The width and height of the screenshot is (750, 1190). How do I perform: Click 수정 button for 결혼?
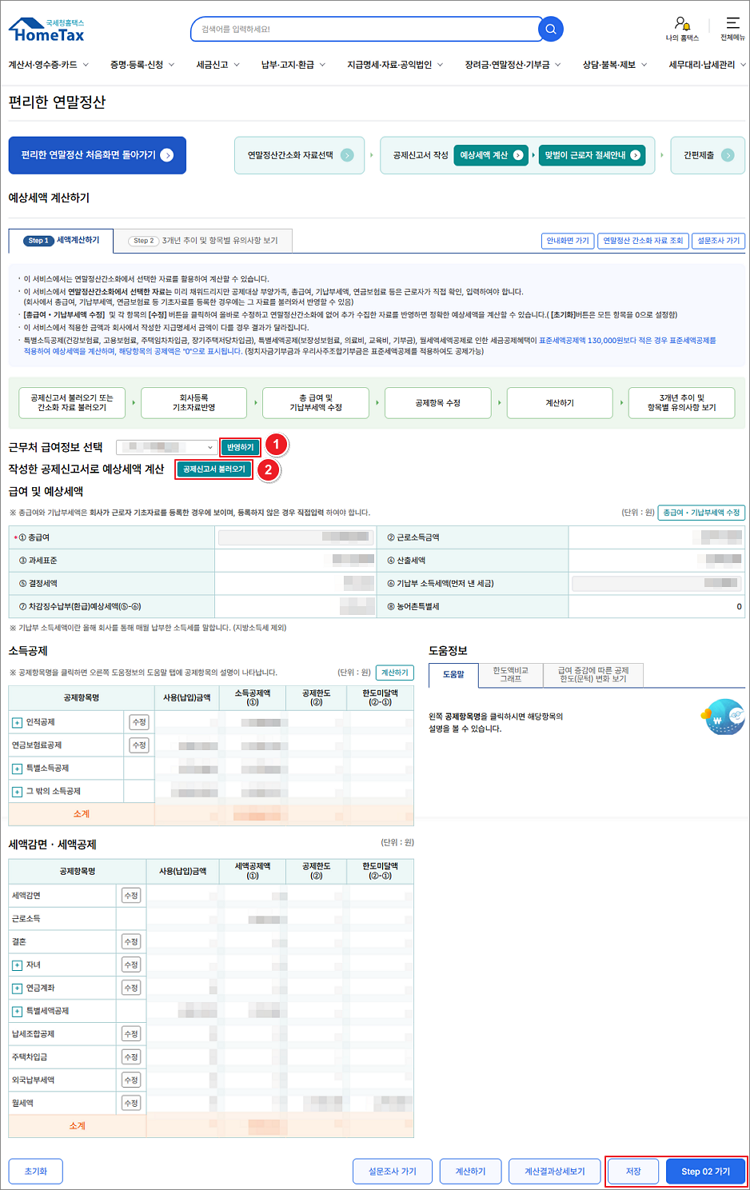(x=131, y=942)
